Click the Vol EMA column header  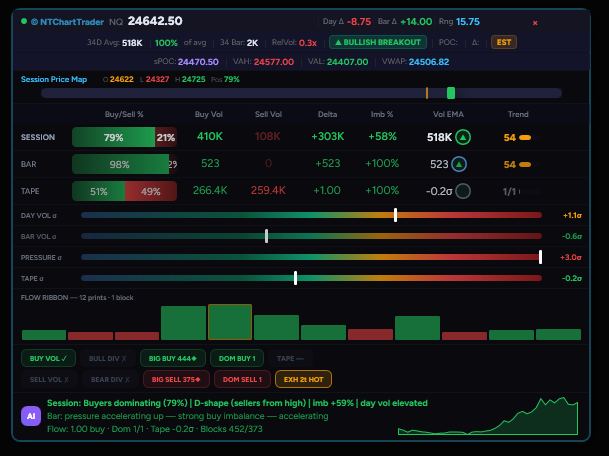pos(448,114)
